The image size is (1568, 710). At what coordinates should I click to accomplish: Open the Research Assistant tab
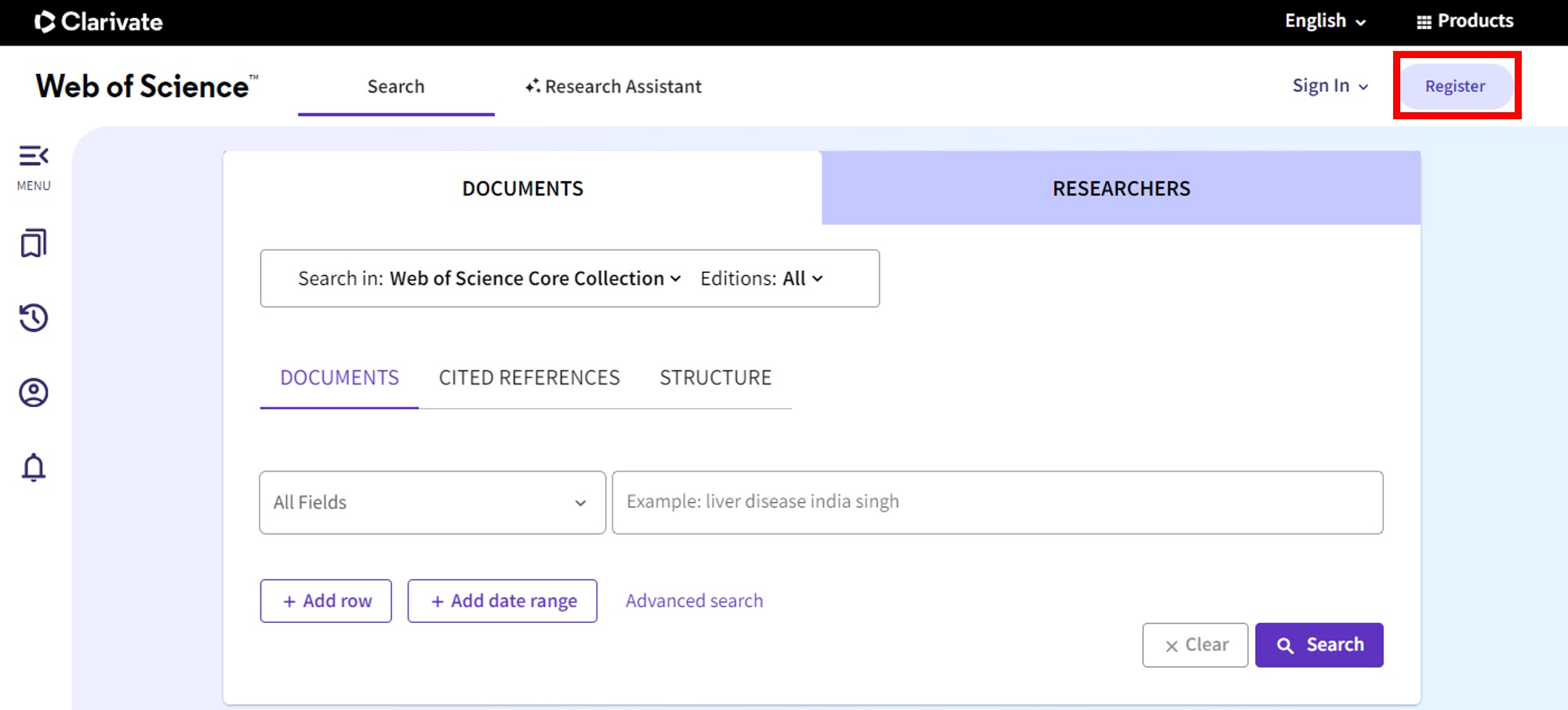click(613, 86)
